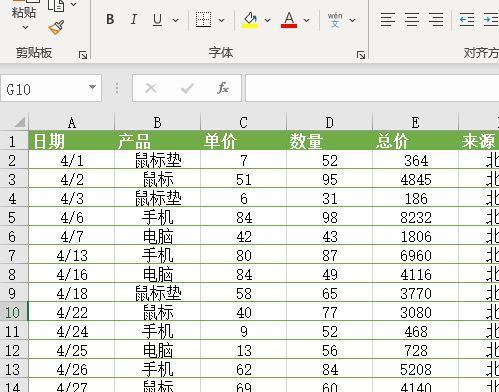This screenshot has height=392, width=499.
Task: Click quantity cell 31
Action: (329, 198)
